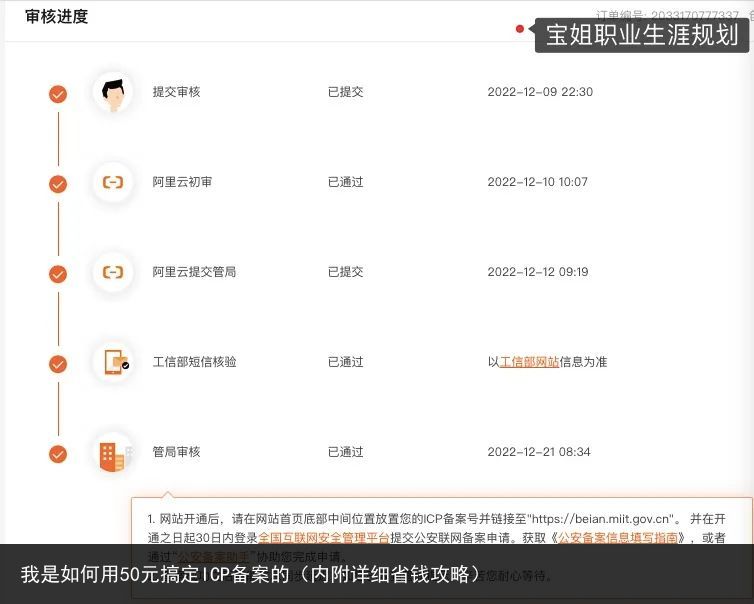Open the 全国互联网安全管理平台 link
The height and width of the screenshot is (604, 754).
(x=324, y=538)
